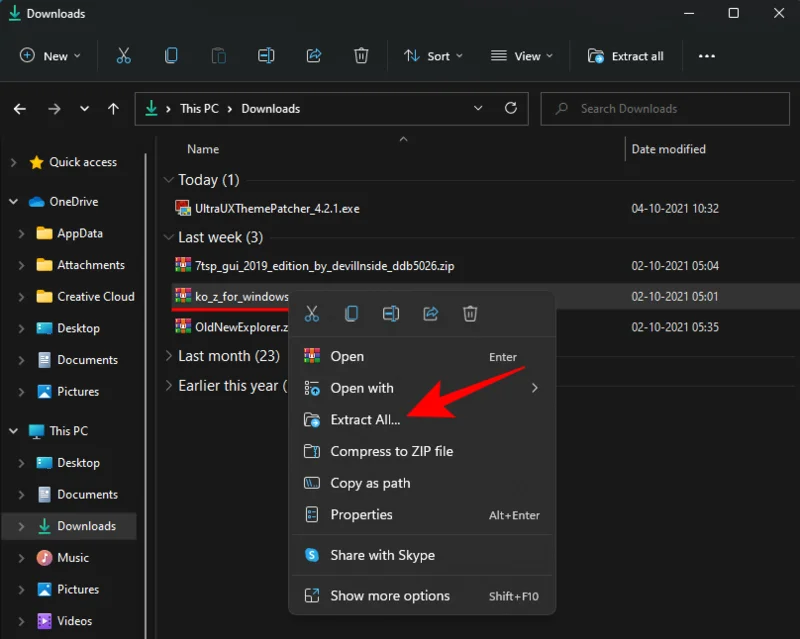Refresh the Downloads folder view
This screenshot has height=639, width=800.
pos(511,108)
